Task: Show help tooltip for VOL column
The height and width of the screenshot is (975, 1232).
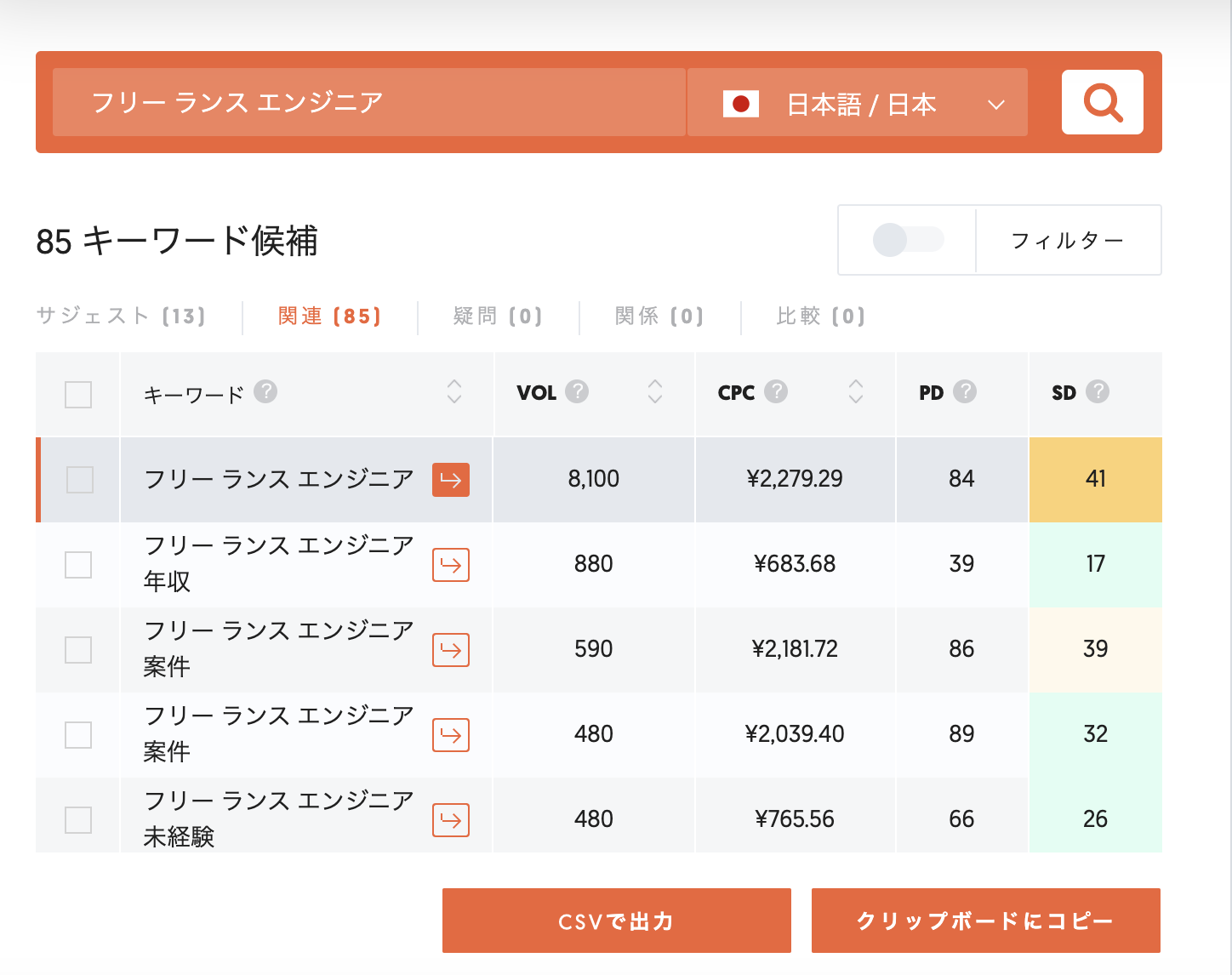Action: point(577,392)
